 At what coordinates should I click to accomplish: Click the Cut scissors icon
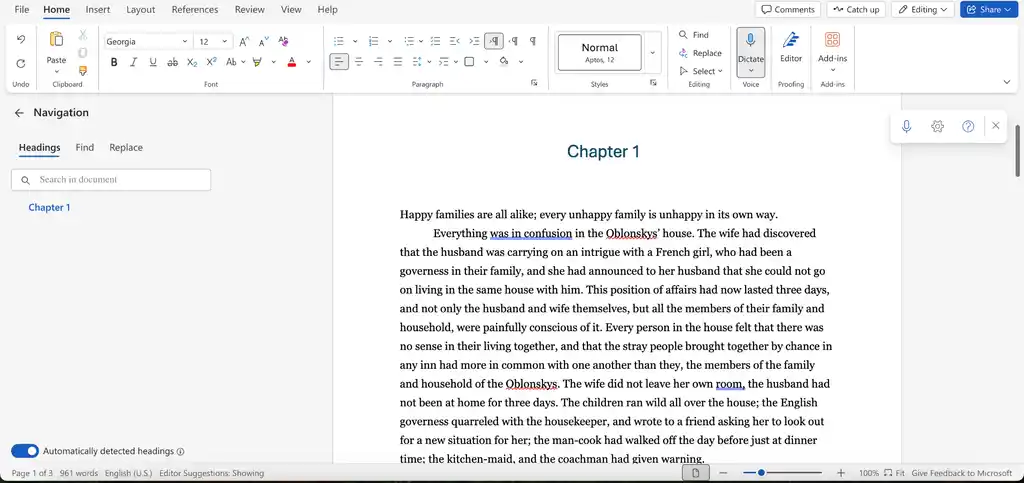coord(83,35)
